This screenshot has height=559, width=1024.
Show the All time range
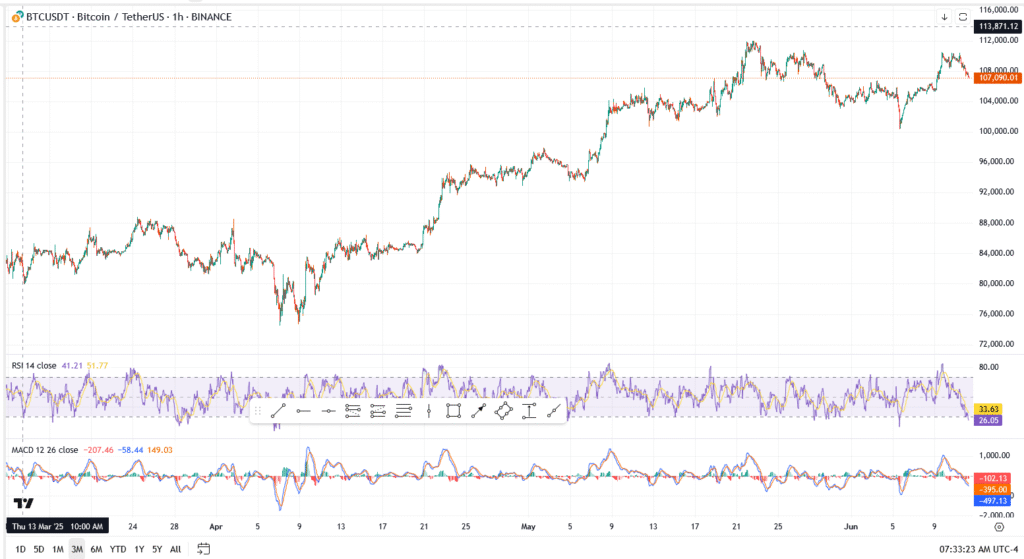175,548
